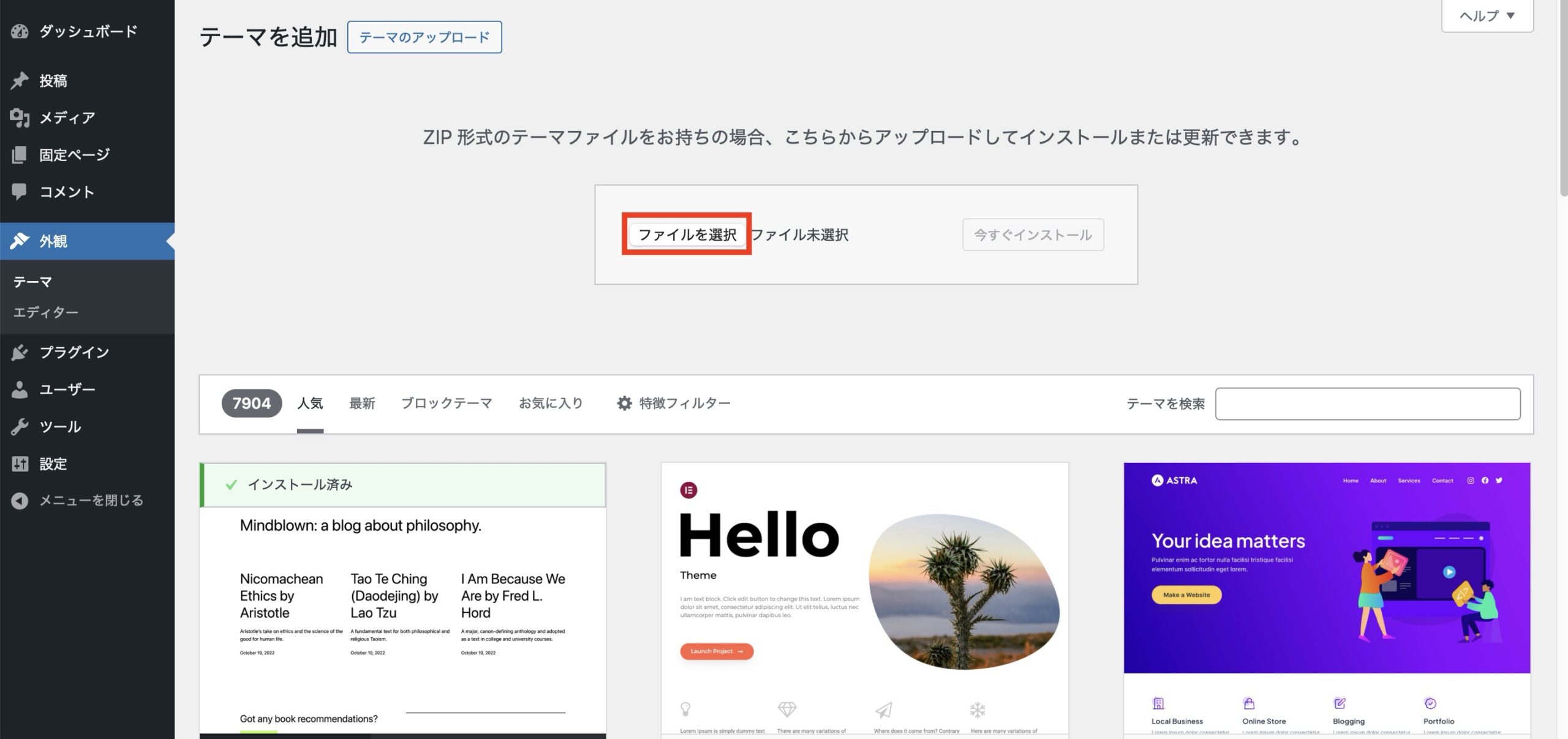The height and width of the screenshot is (739, 1568).
Task: Open the お気に入り tab
Action: tap(551, 403)
